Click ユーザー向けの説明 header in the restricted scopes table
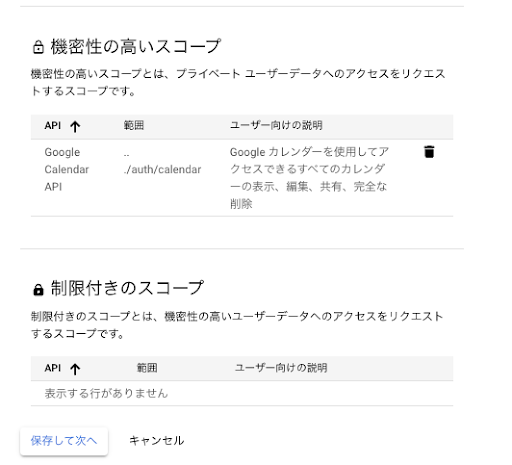This screenshot has height=465, width=512. [x=281, y=368]
